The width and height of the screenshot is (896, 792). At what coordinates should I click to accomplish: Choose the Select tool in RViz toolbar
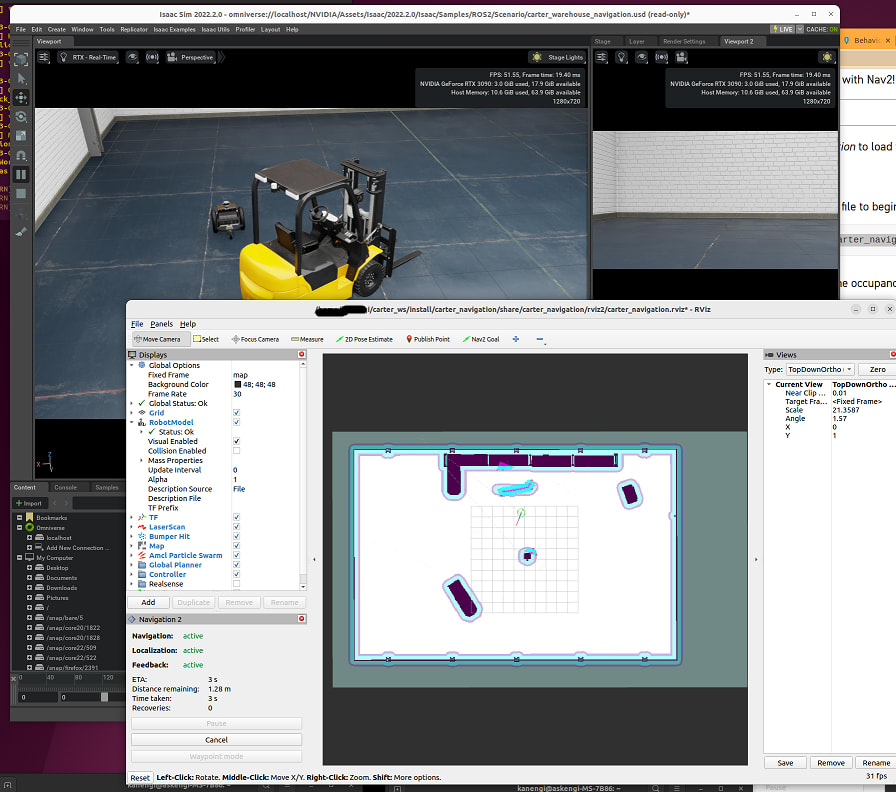206,339
